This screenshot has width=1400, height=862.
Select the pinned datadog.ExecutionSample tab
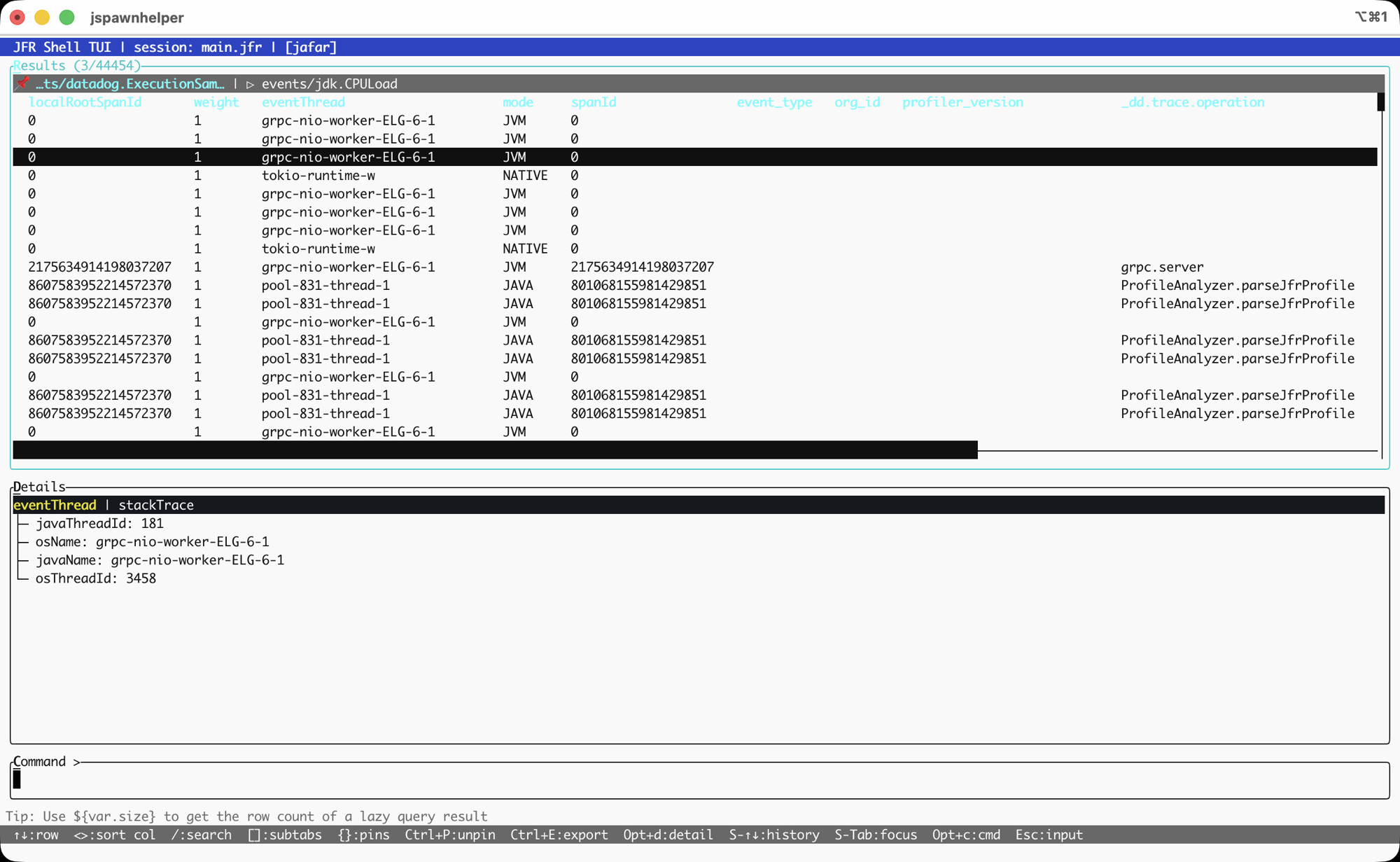pyautogui.click(x=129, y=84)
